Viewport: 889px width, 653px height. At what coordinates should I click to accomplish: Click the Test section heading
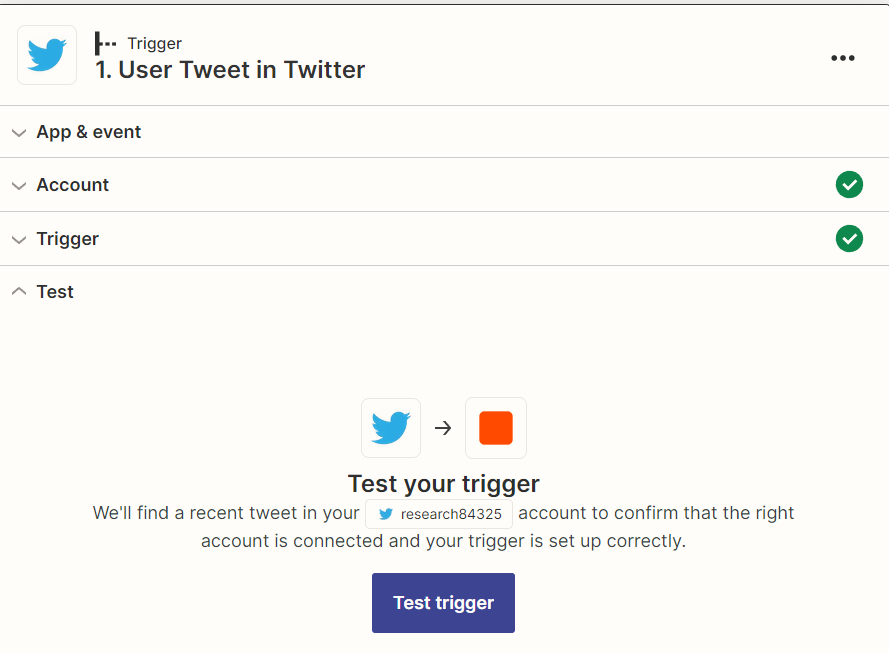[x=55, y=292]
